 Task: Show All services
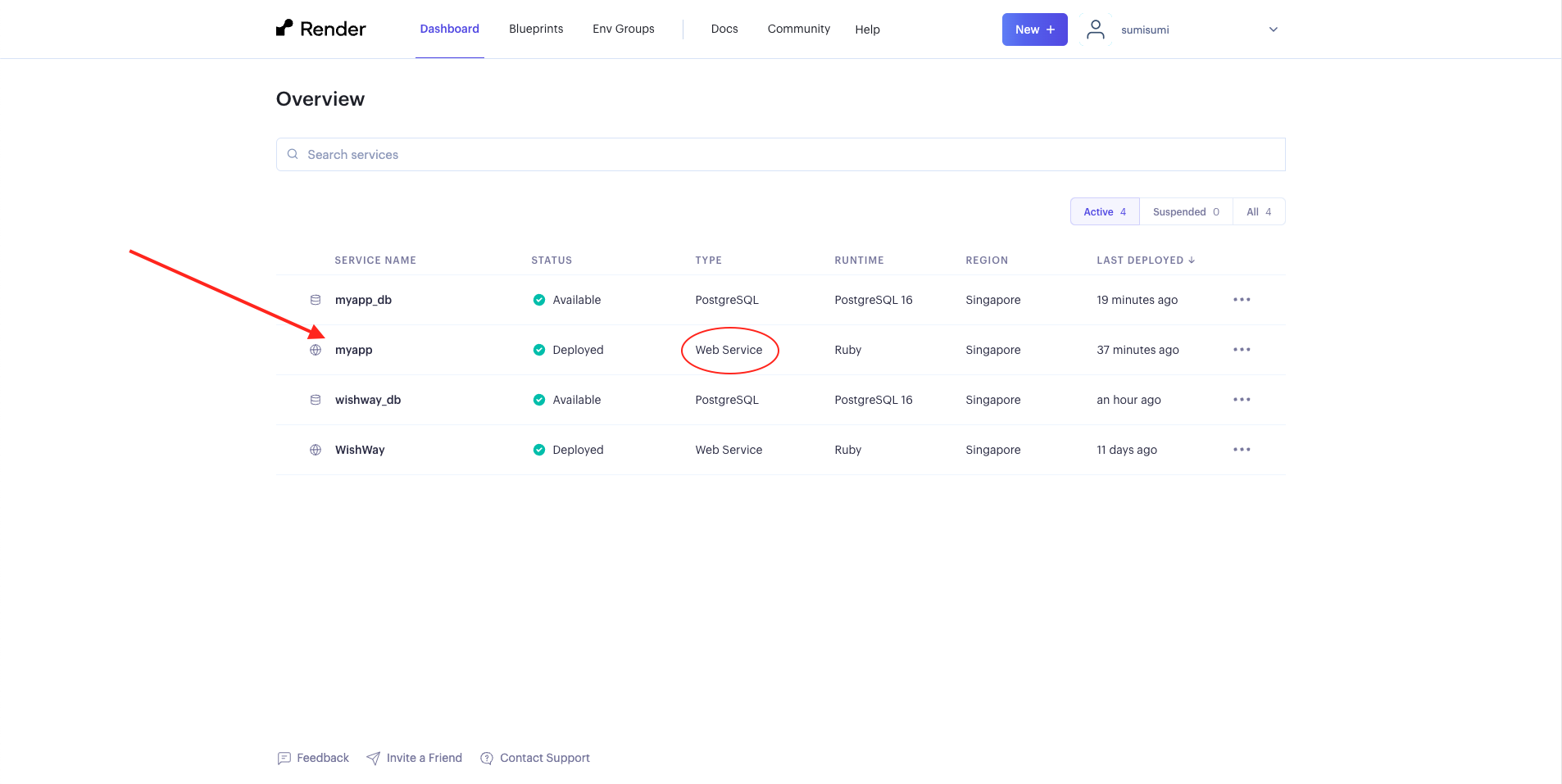point(1258,211)
